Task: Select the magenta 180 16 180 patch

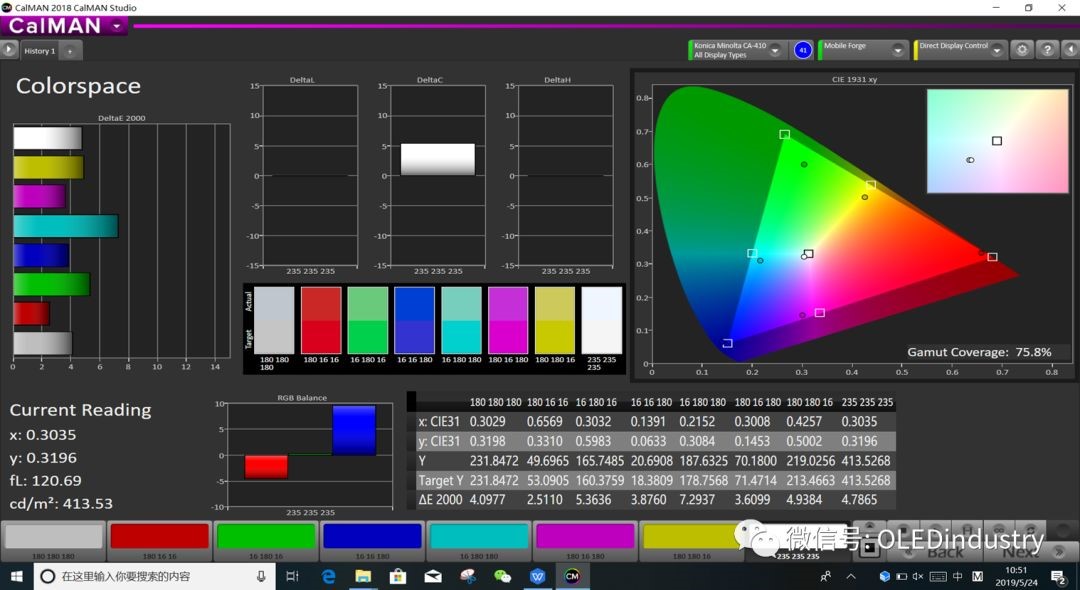Action: point(585,538)
